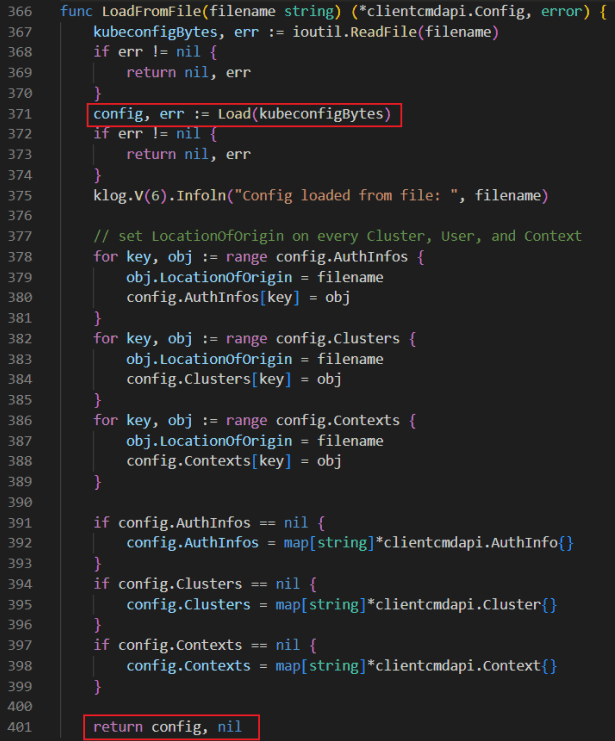The height and width of the screenshot is (741, 615).
Task: Click 'return nil, err' on line 373
Action: (x=188, y=154)
